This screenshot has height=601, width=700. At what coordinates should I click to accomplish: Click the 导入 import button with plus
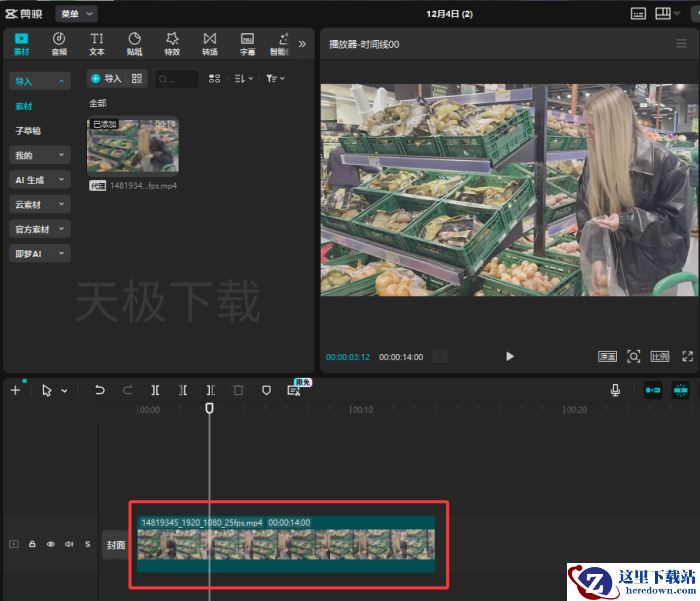[106, 79]
